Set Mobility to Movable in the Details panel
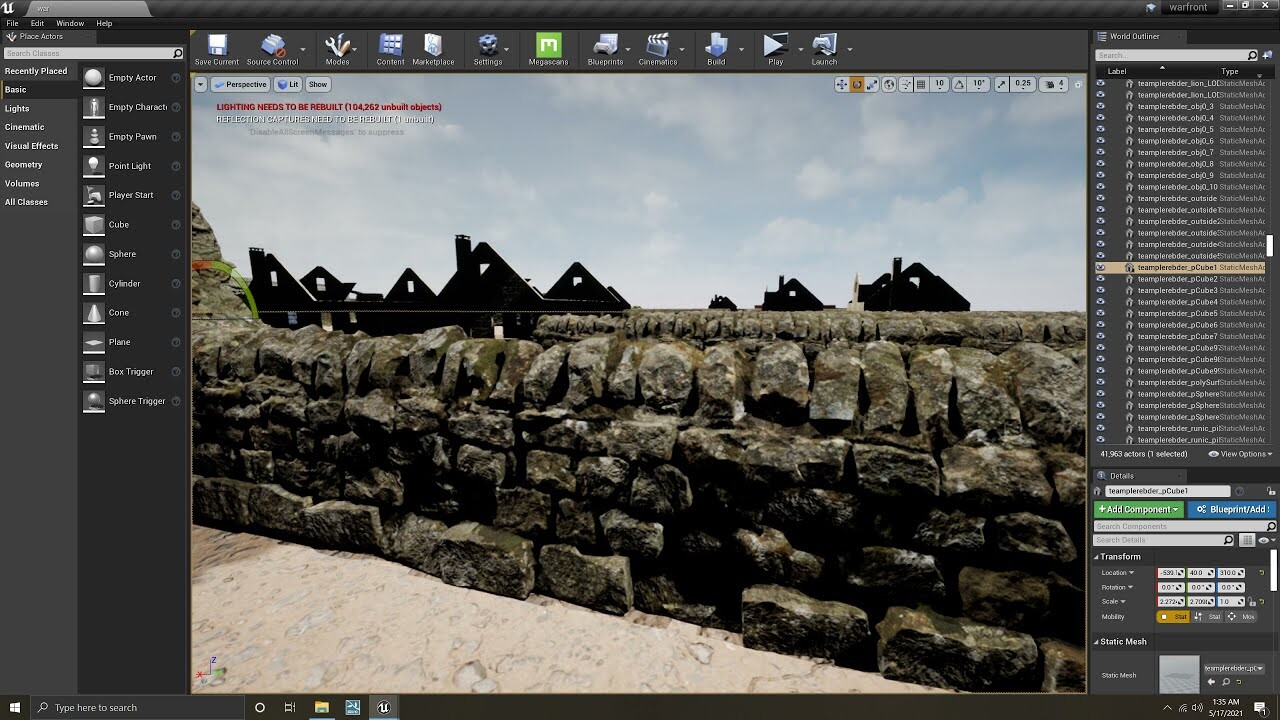Viewport: 1280px width, 720px height. click(1240, 617)
